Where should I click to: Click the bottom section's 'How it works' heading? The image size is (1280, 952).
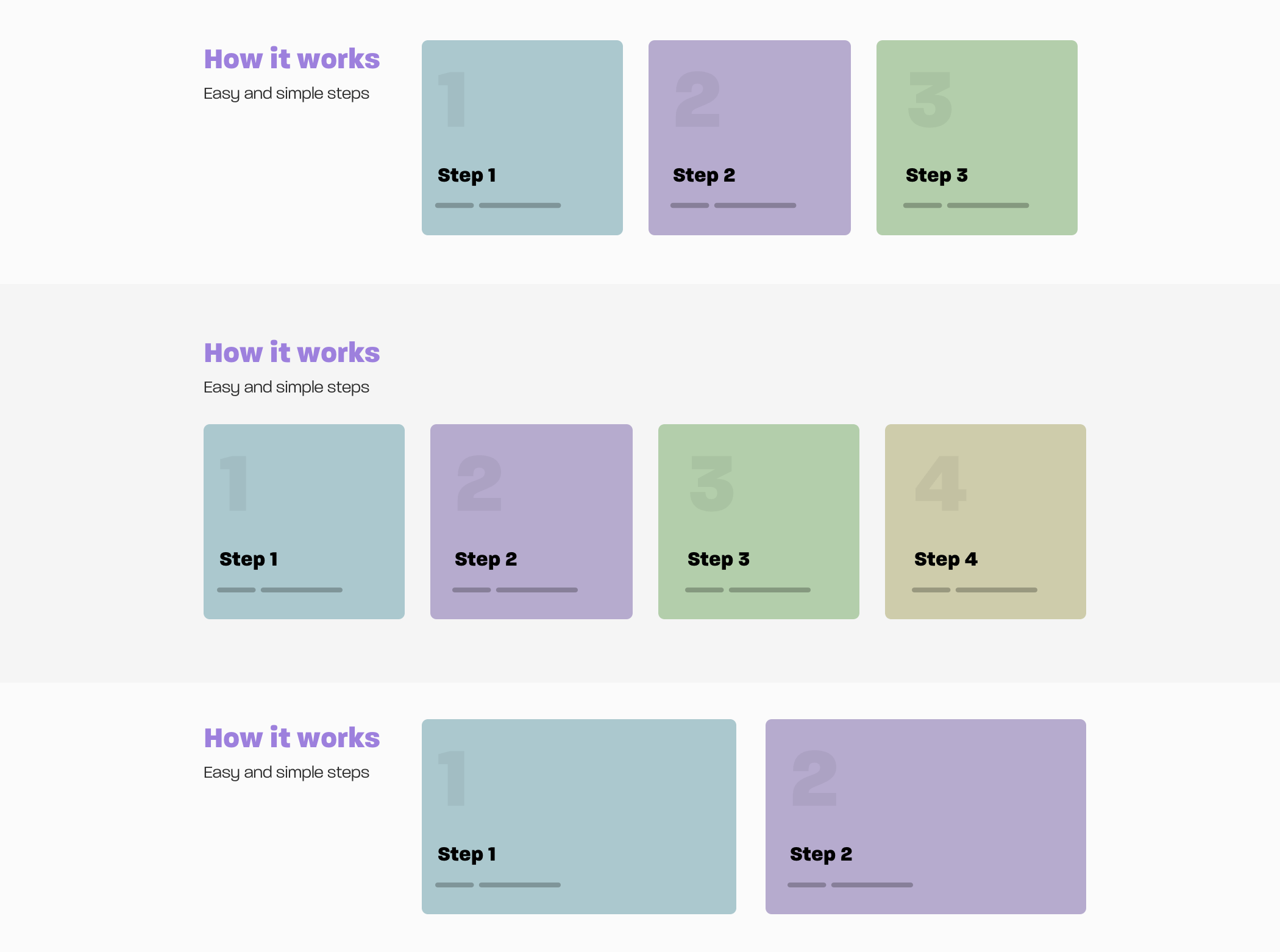tap(292, 738)
